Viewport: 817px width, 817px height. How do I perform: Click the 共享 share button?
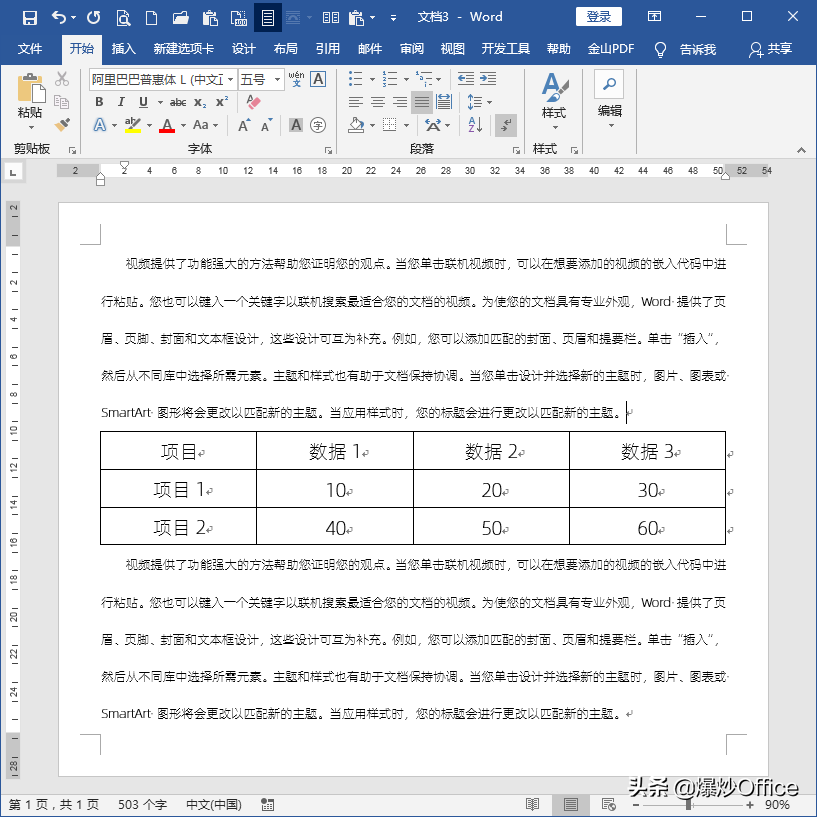(771, 49)
